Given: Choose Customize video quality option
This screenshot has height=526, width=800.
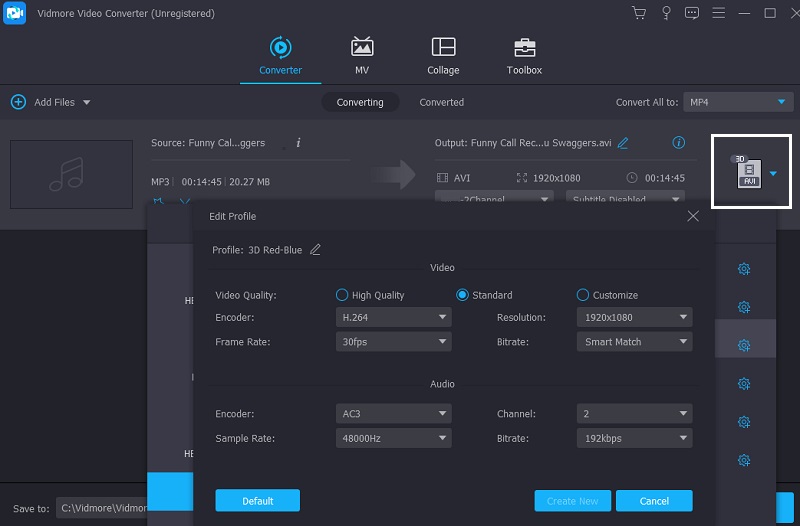Looking at the screenshot, I should click(x=583, y=295).
